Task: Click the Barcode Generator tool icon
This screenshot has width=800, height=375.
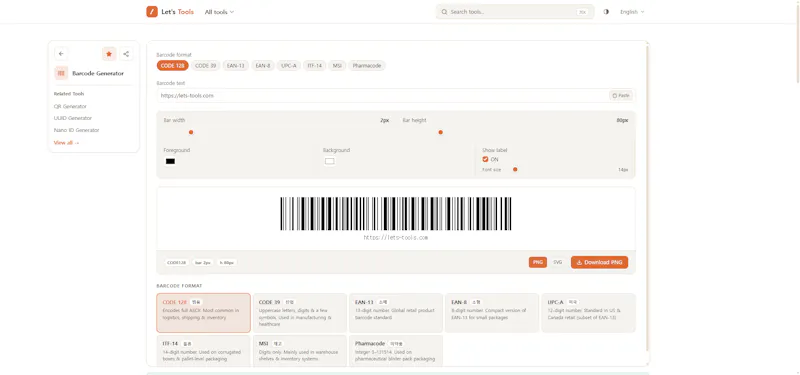Action: point(61,73)
